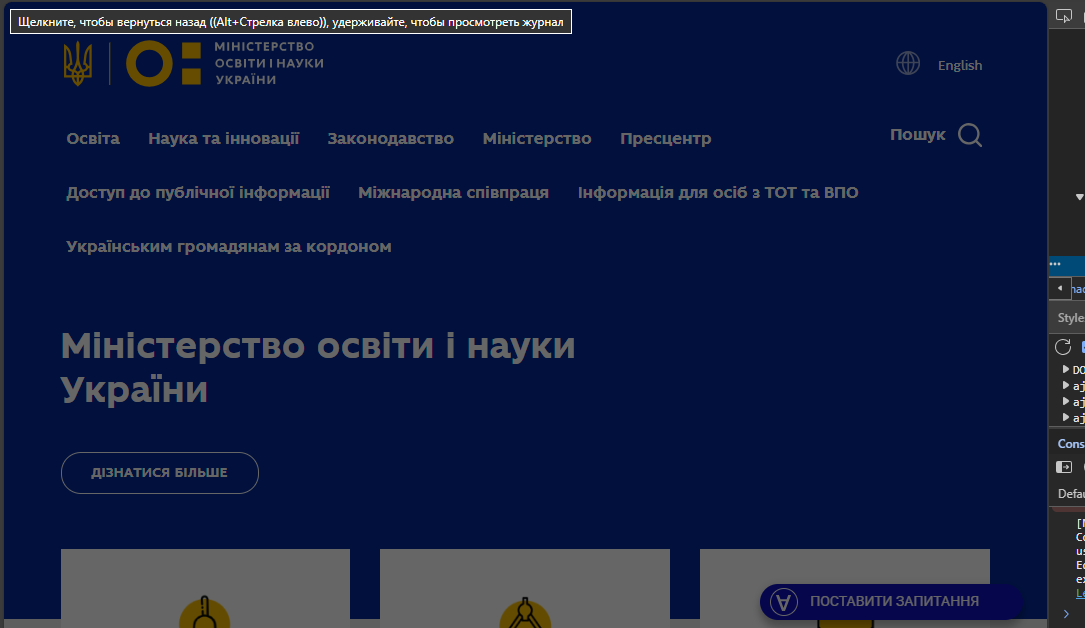Click the console prompt chevron
This screenshot has height=628, width=1085.
1066,613
